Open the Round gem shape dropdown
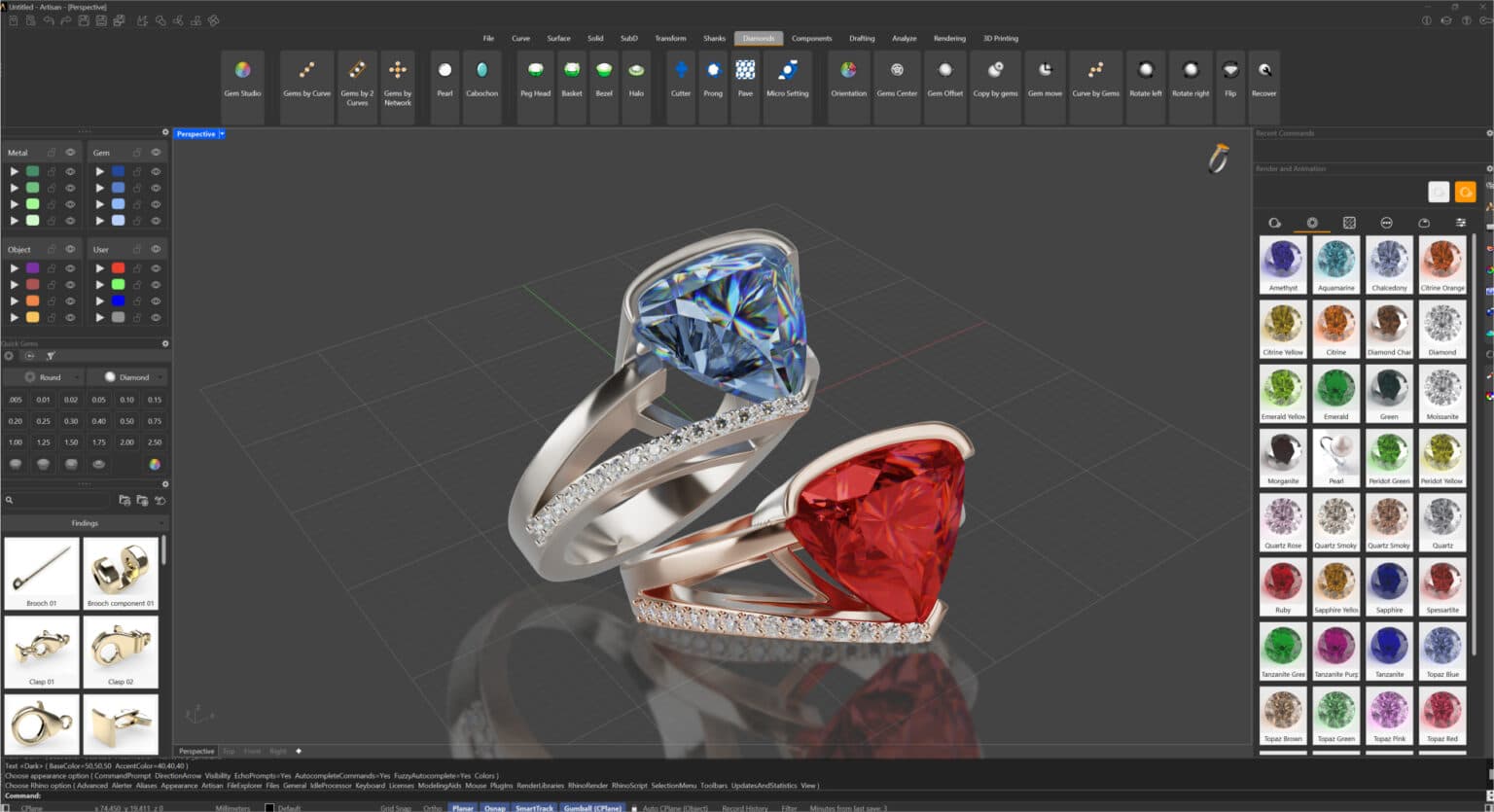The image size is (1494, 812). tap(43, 376)
